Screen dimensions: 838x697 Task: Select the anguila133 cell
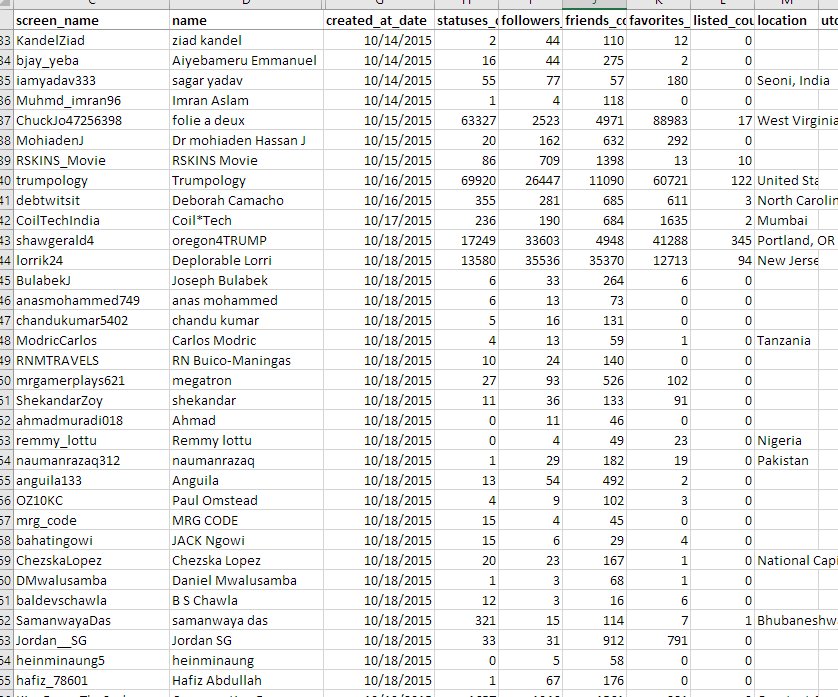click(91, 481)
